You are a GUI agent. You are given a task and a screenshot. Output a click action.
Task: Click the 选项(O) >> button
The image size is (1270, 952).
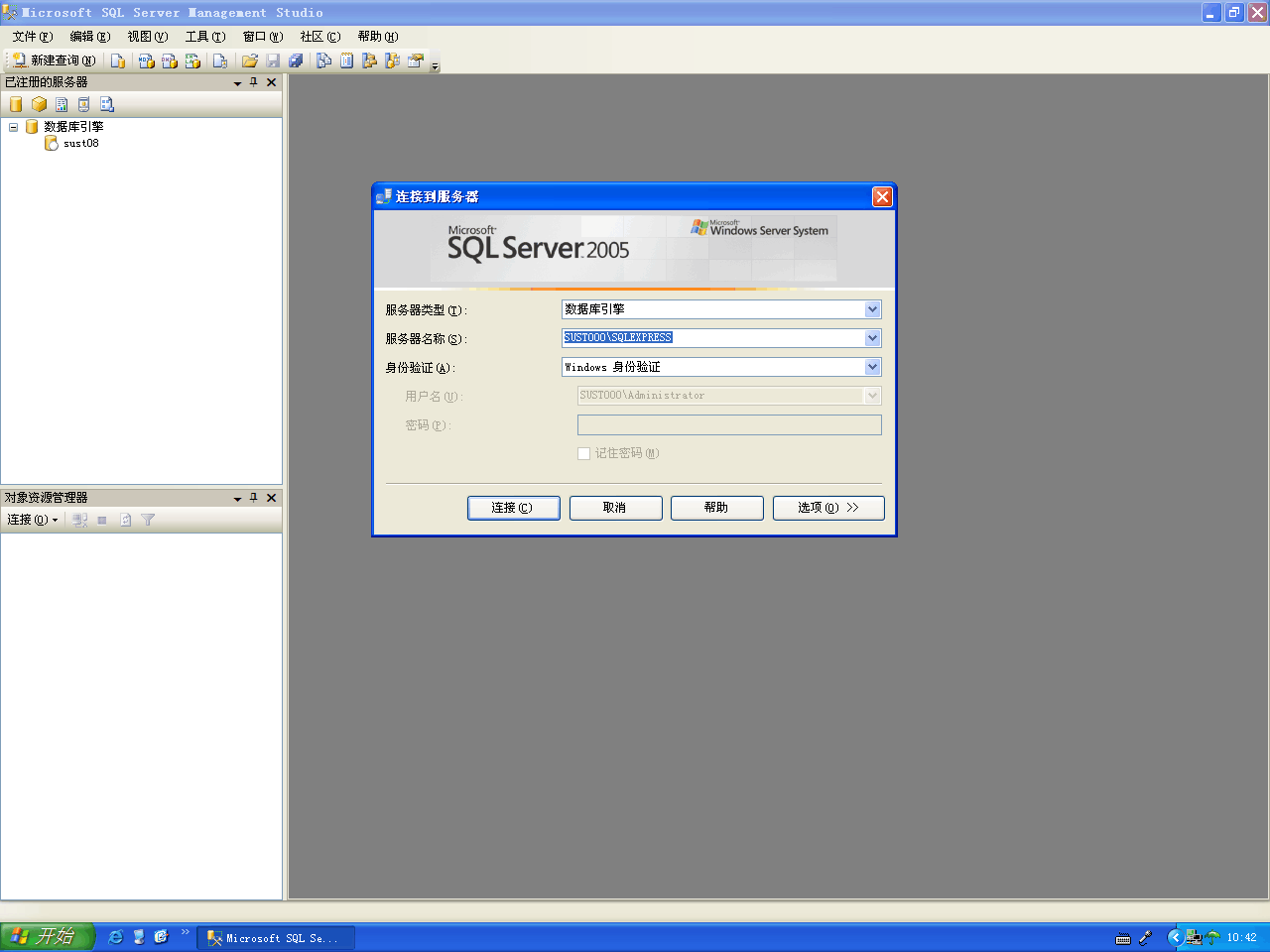click(828, 508)
